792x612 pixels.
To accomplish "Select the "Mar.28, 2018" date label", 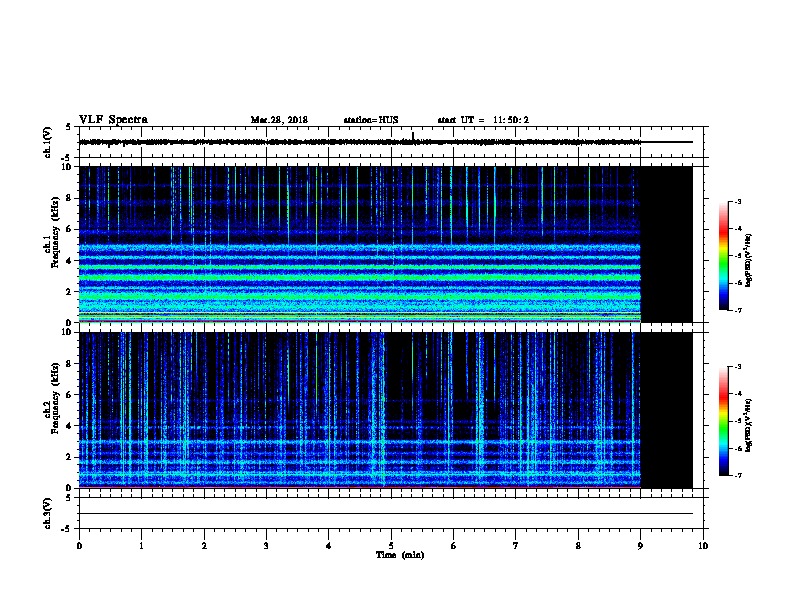I will 279,120.
